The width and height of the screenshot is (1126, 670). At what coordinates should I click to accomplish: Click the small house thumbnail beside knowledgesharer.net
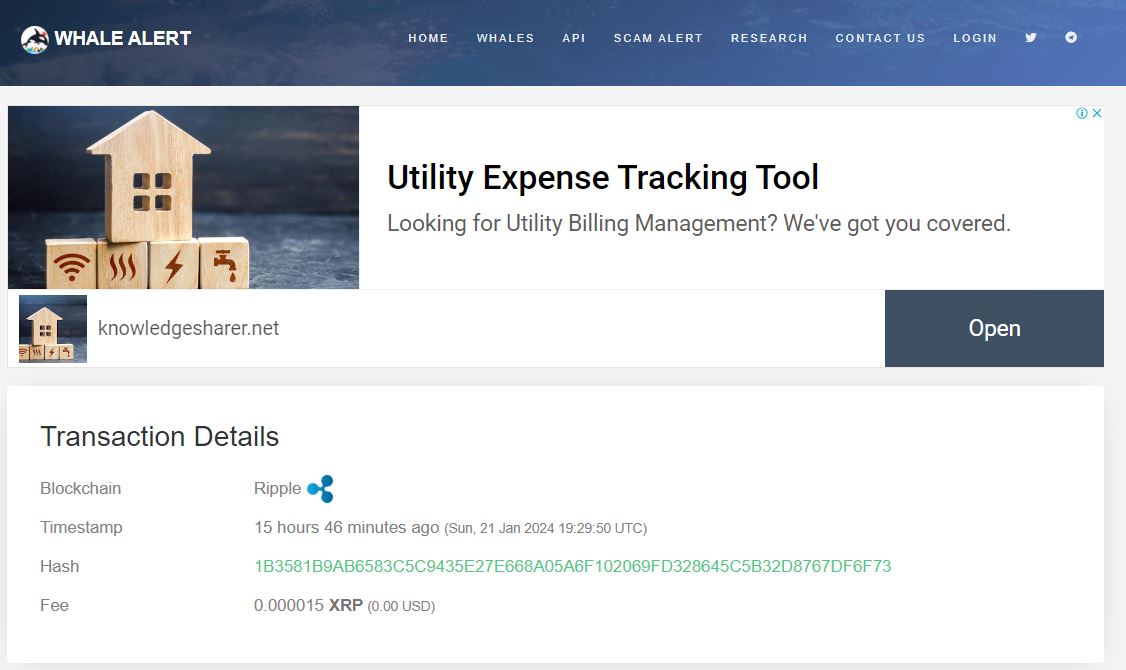(x=52, y=328)
